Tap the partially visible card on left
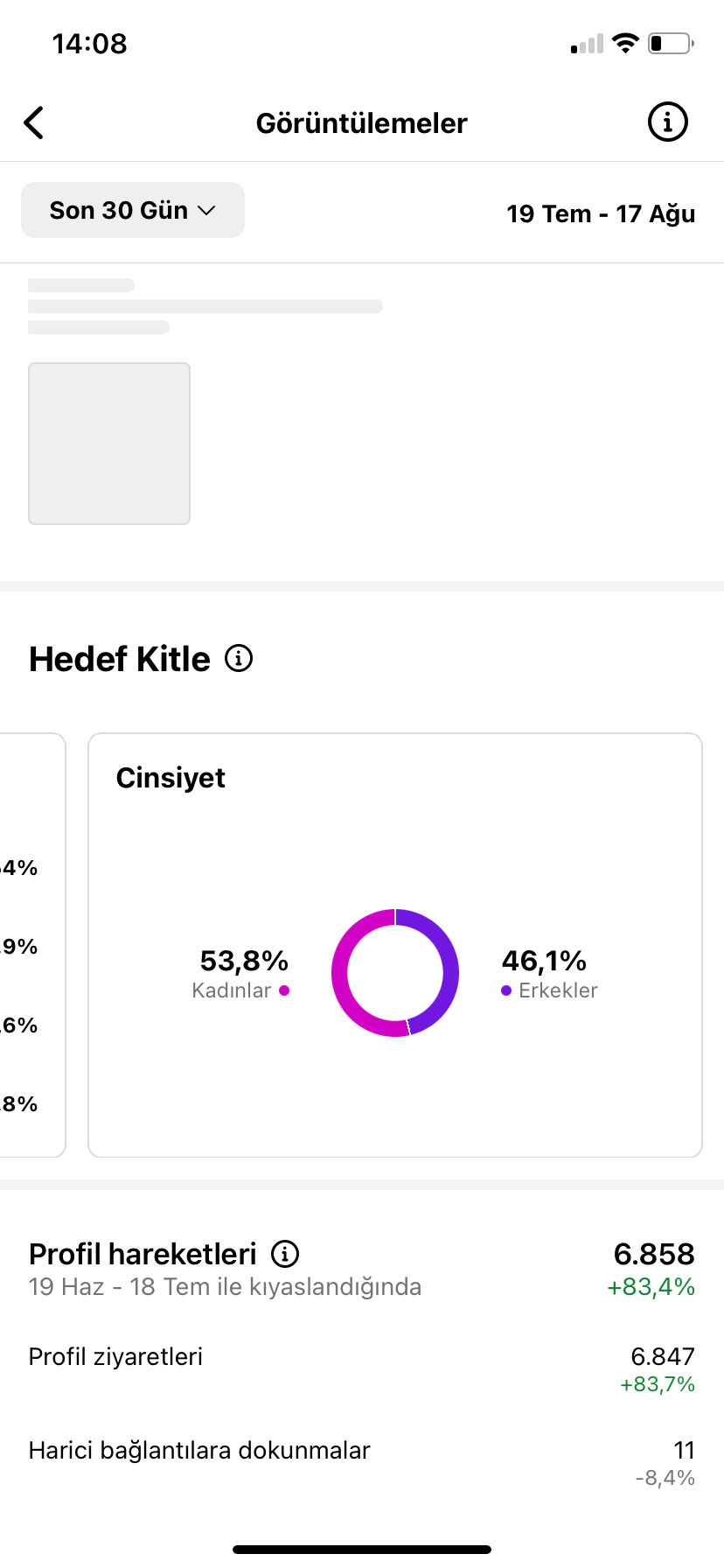The image size is (724, 1568). [x=32, y=945]
